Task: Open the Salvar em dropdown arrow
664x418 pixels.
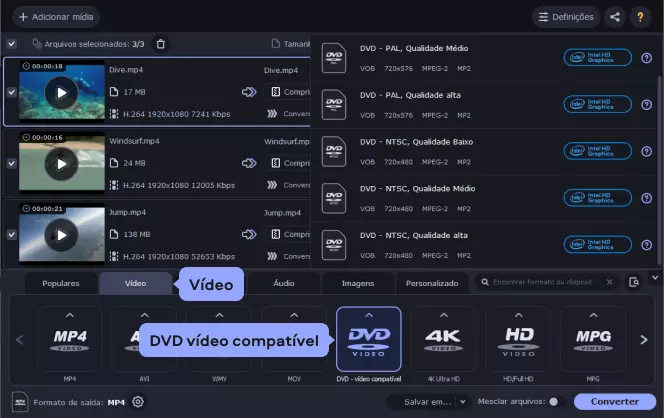Action: (x=463, y=401)
